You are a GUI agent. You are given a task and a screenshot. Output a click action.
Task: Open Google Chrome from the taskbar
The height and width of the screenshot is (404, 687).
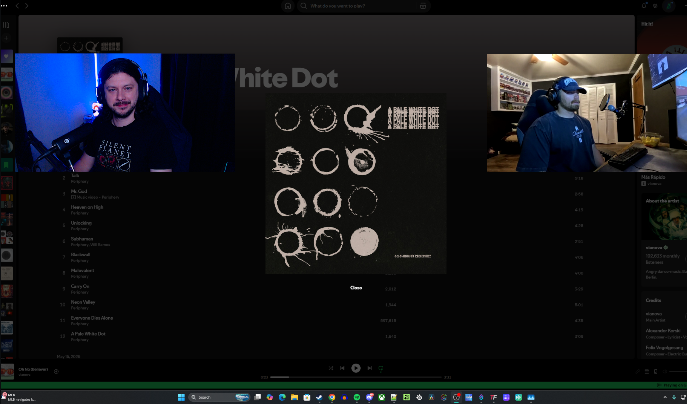pos(332,397)
